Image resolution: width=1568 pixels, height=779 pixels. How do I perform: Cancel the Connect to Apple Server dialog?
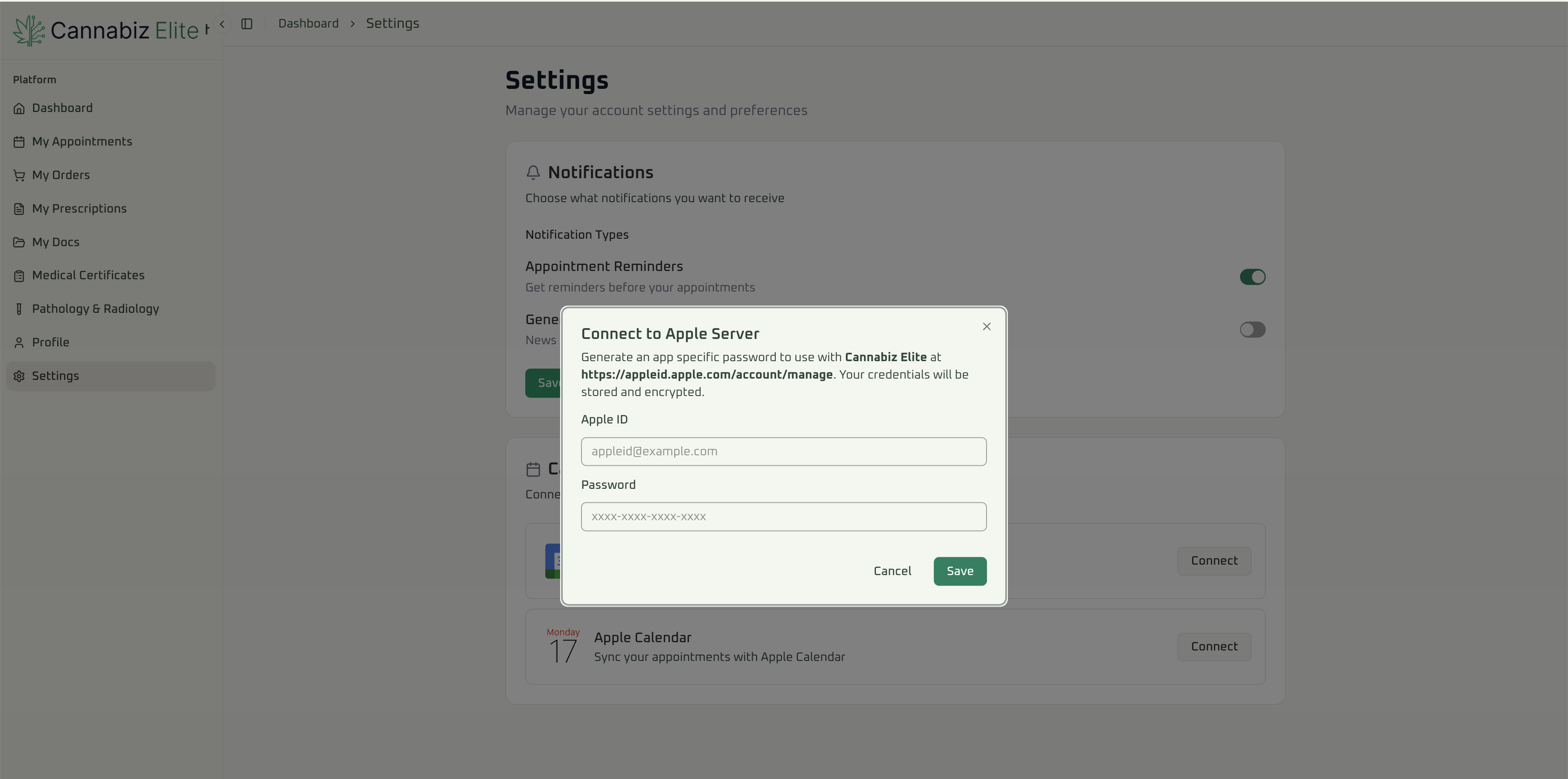[x=892, y=571]
